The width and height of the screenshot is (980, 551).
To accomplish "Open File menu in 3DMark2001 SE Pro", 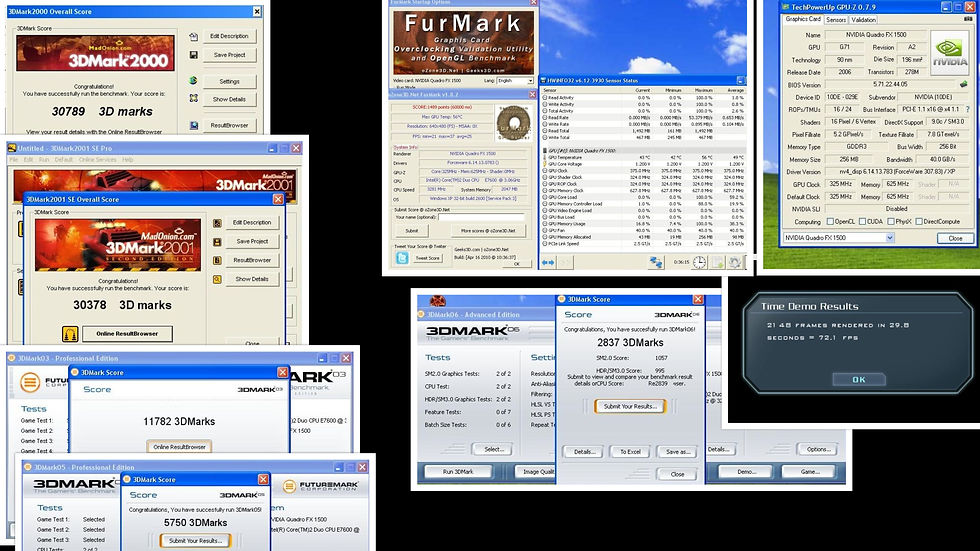I will [14, 160].
